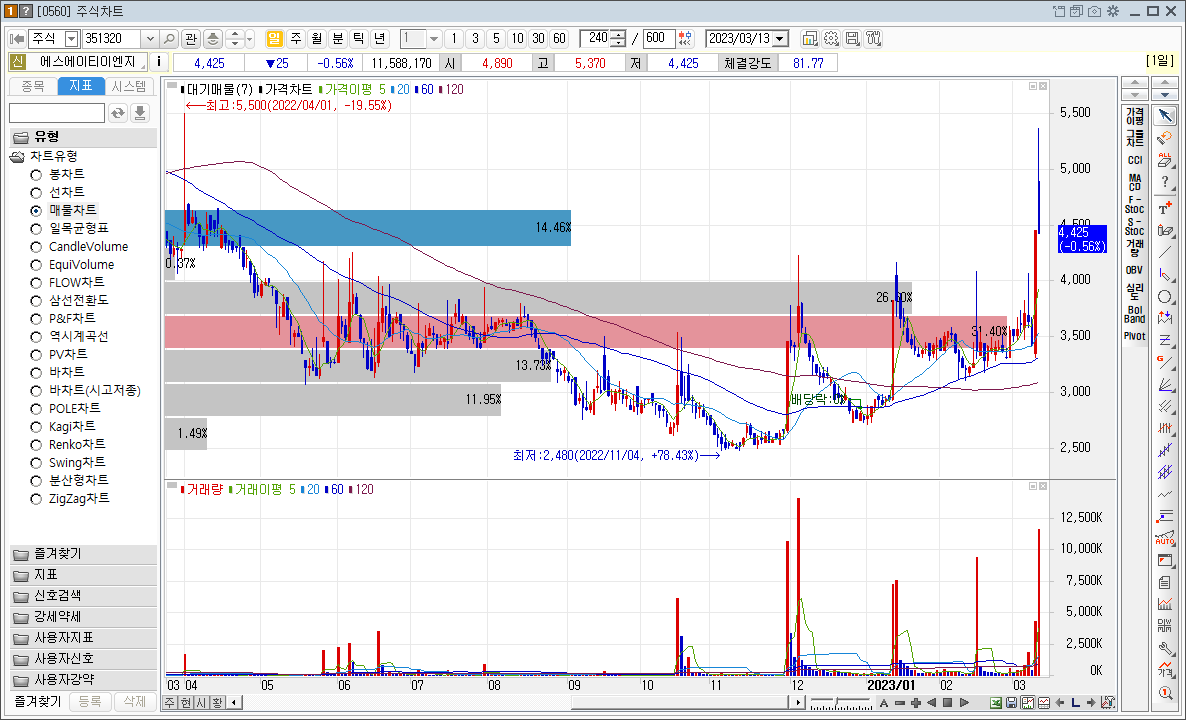Open the 주식 market type dropdown
The height and width of the screenshot is (720, 1186).
click(x=72, y=39)
